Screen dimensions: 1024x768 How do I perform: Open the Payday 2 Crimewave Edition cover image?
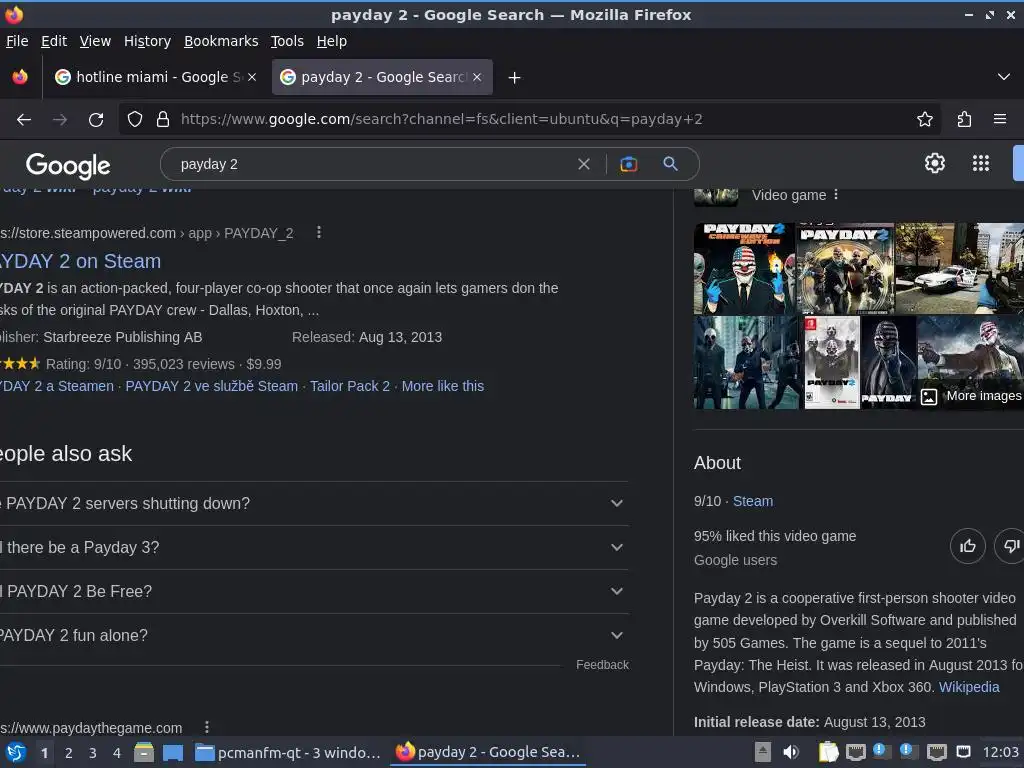coord(744,268)
